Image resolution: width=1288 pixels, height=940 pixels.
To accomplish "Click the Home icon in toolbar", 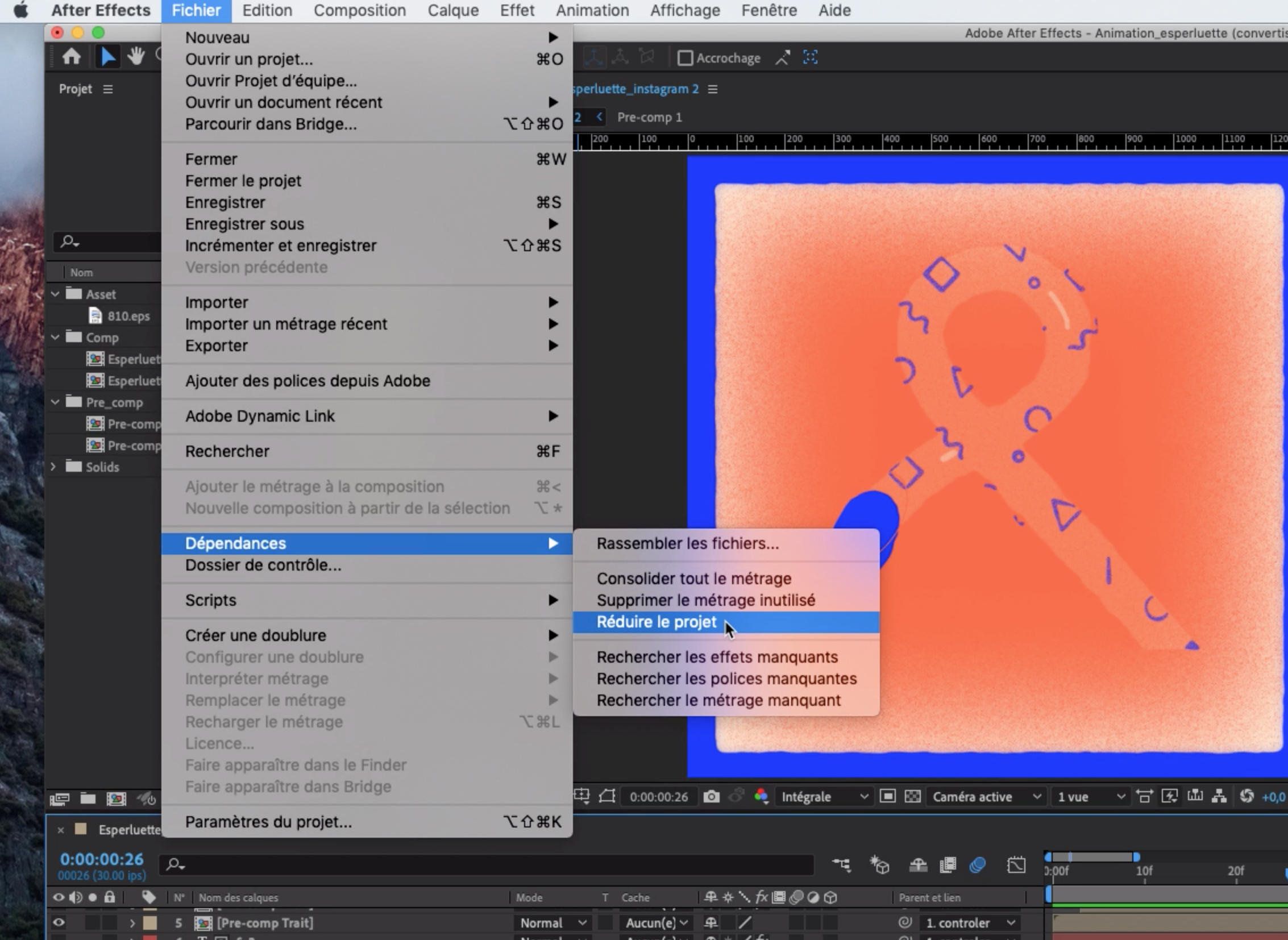I will coord(71,56).
